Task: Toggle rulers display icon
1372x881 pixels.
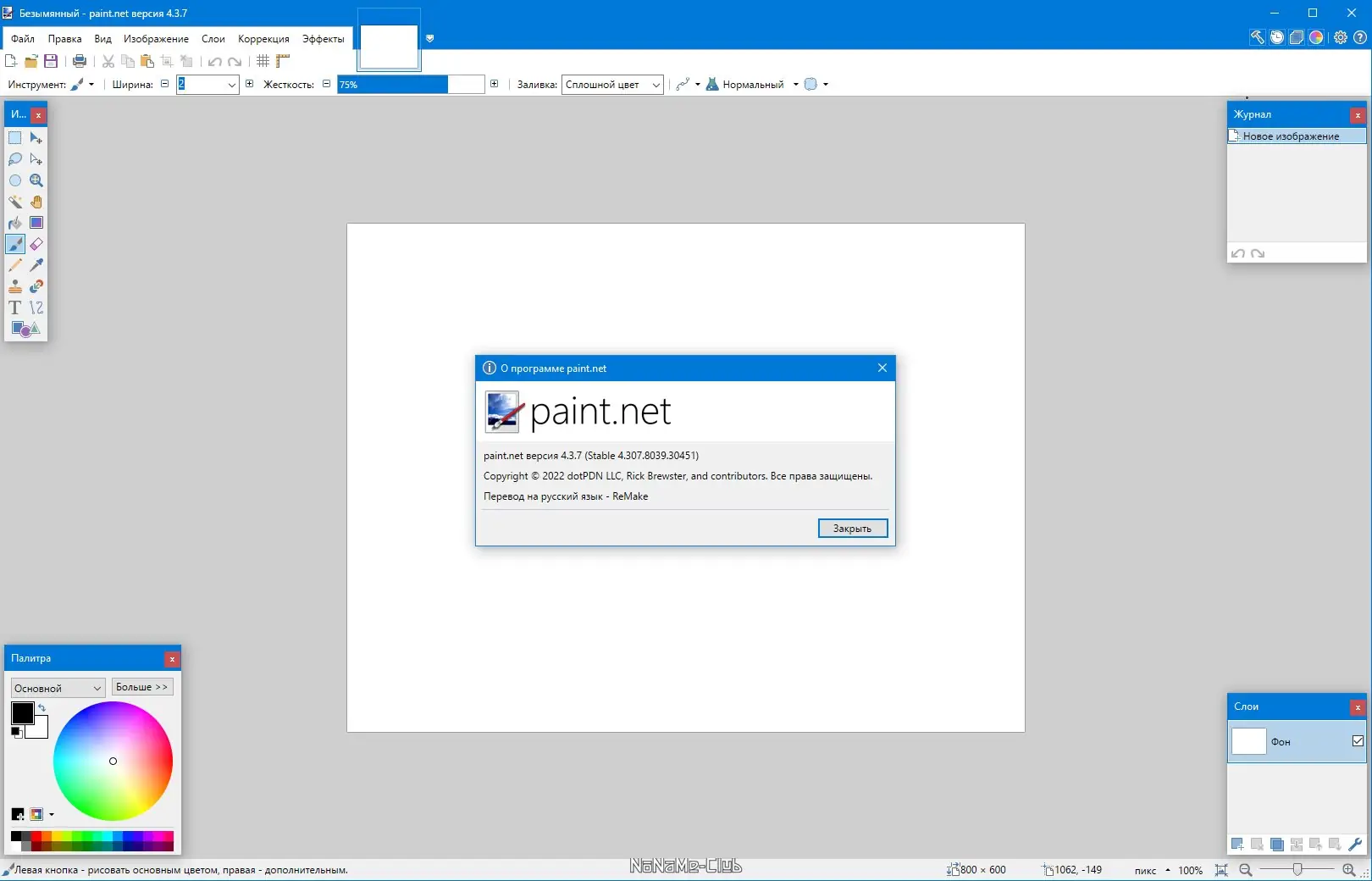Action: pyautogui.click(x=283, y=61)
